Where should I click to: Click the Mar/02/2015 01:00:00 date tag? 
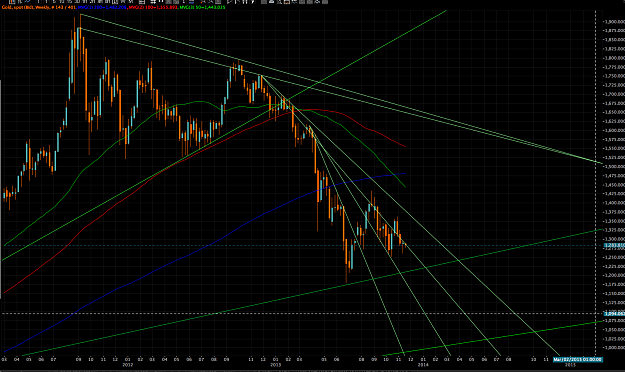pos(578,360)
